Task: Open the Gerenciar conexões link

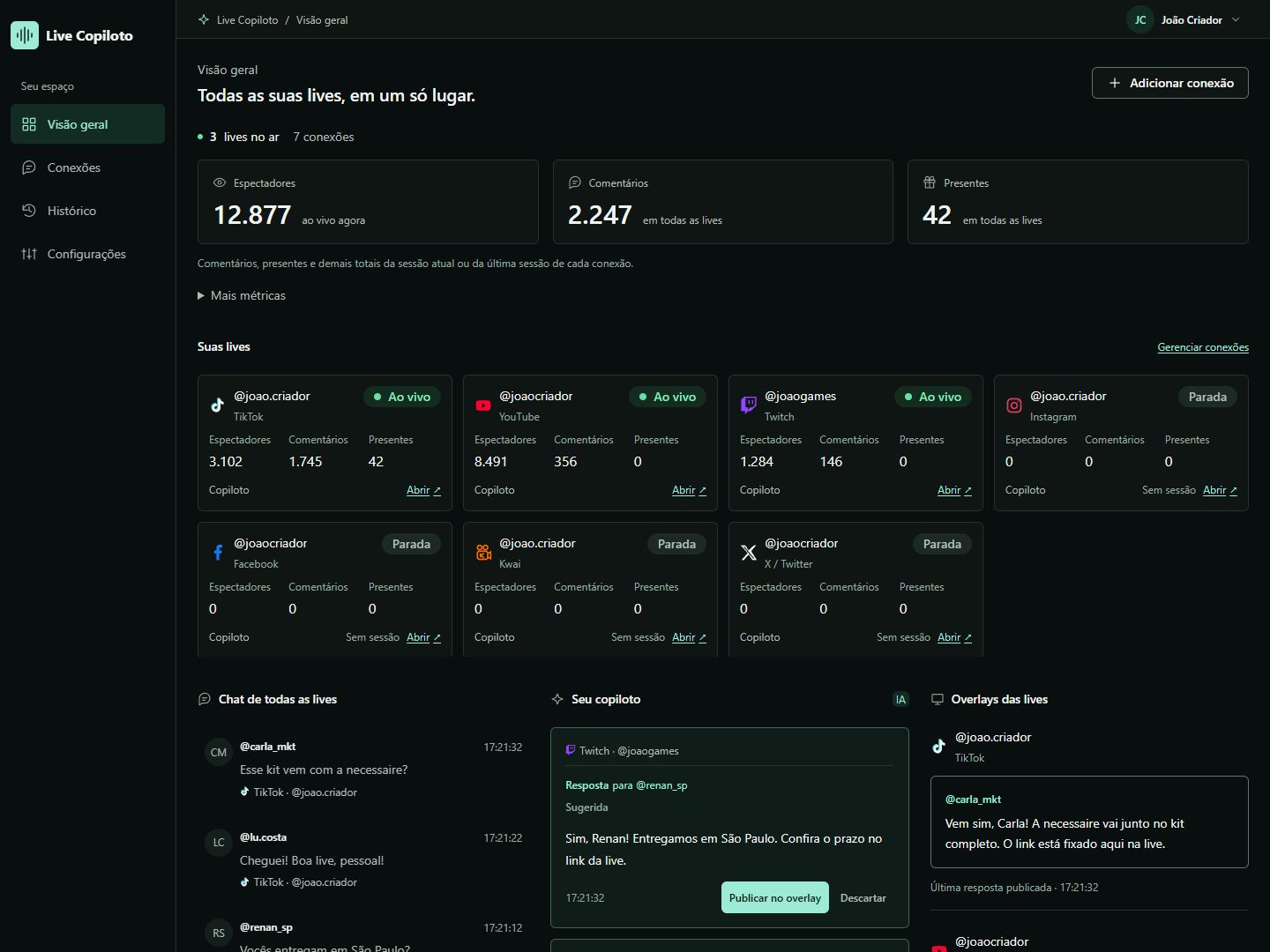Action: [1203, 347]
